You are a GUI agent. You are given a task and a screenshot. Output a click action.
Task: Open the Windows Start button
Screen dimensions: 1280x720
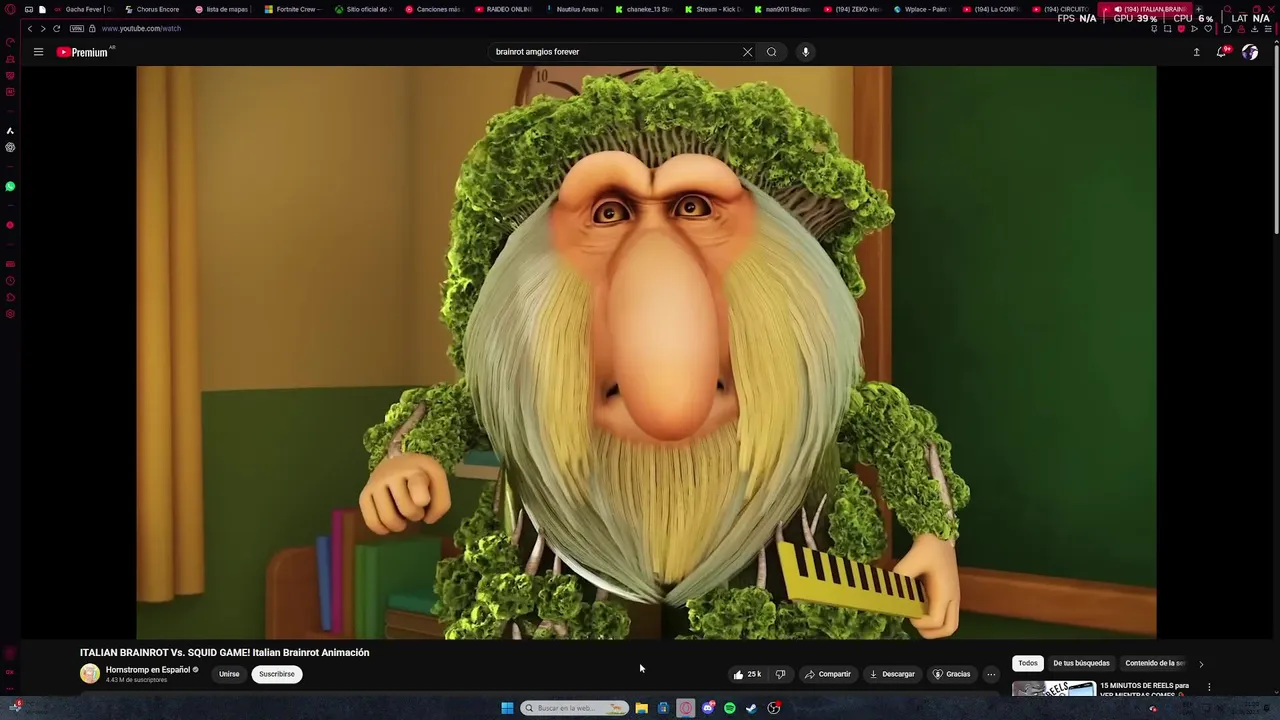(507, 708)
